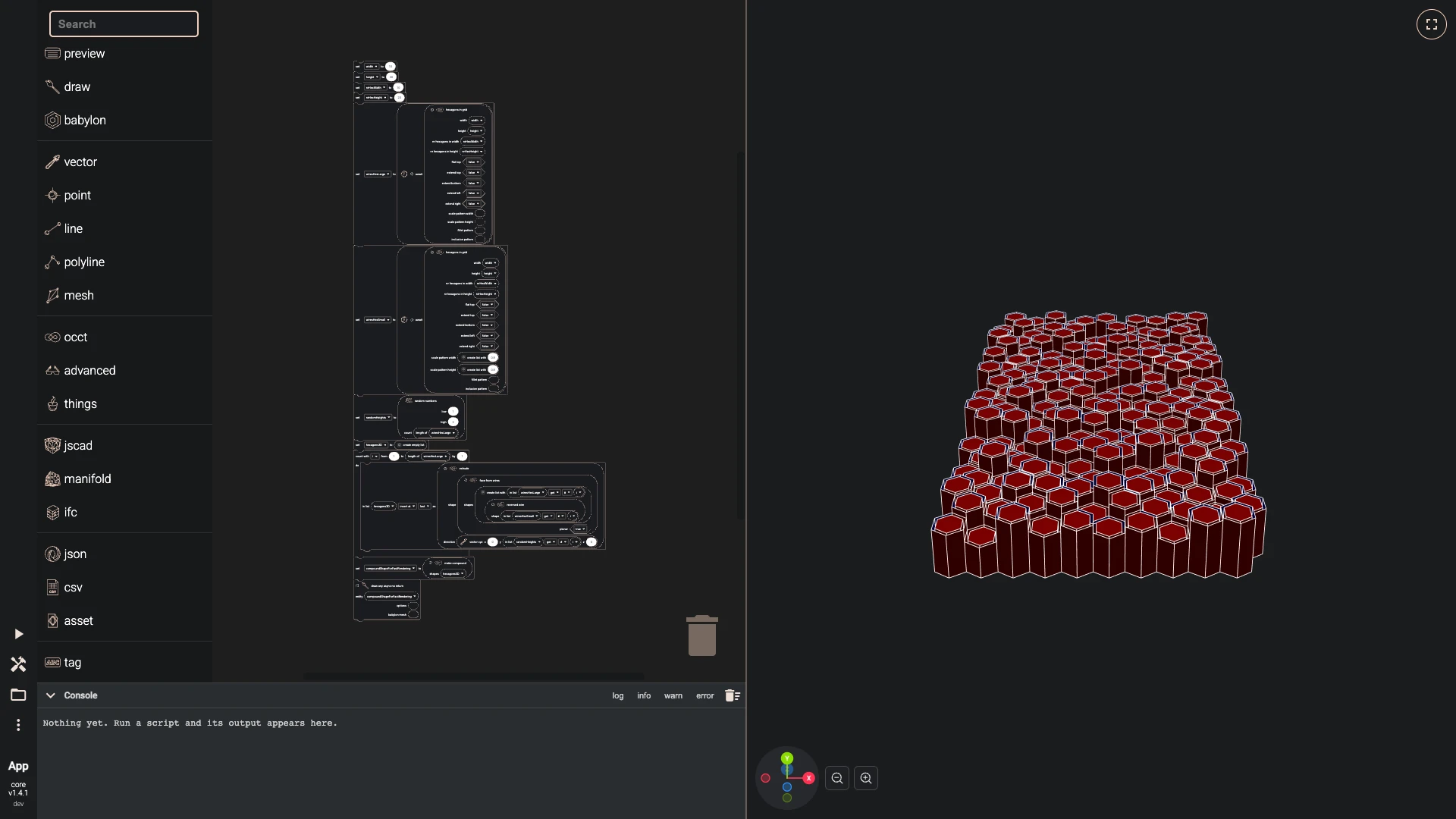
Task: Toggle the log console filter
Action: coord(618,696)
